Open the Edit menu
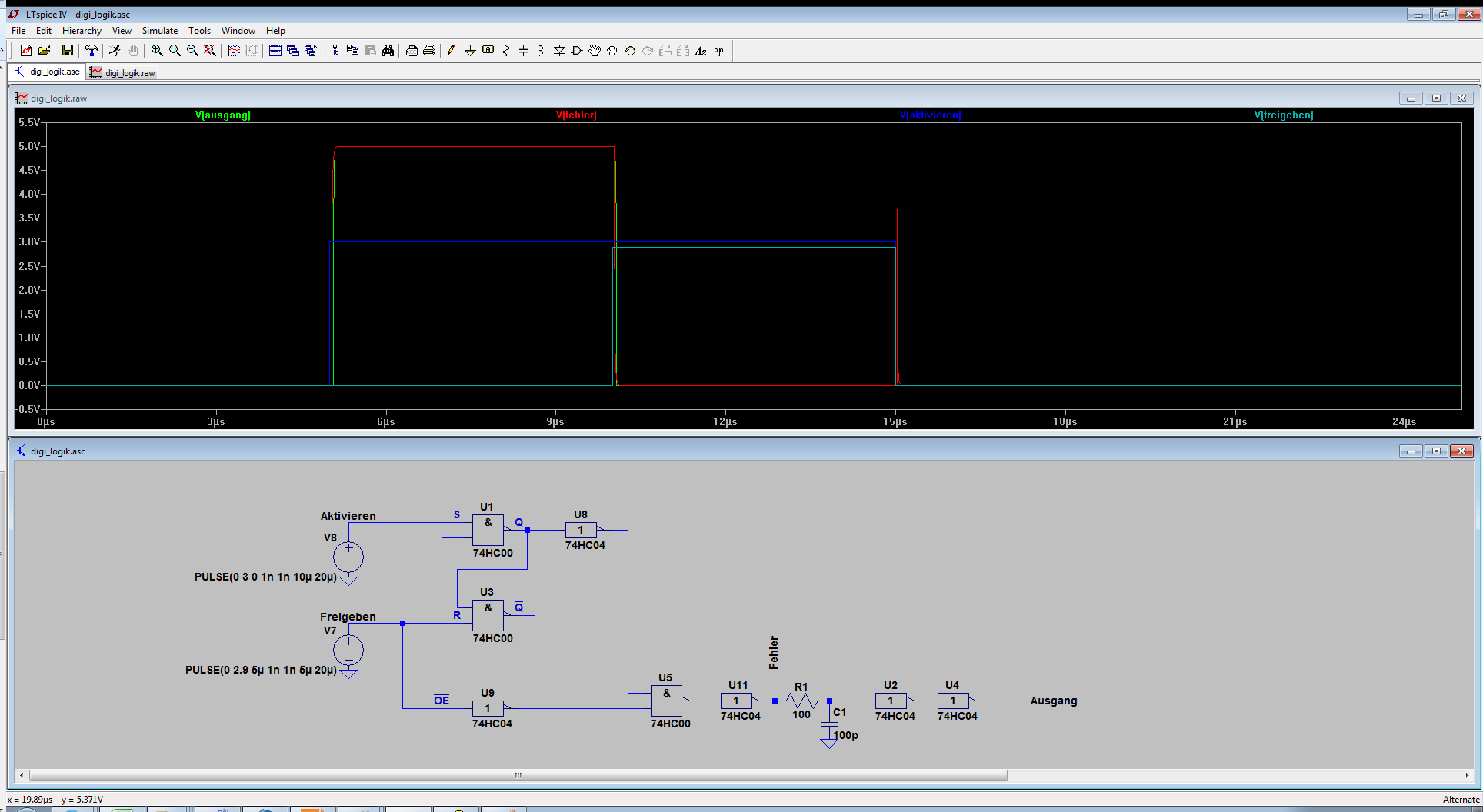The width and height of the screenshot is (1483, 812). pyautogui.click(x=44, y=31)
